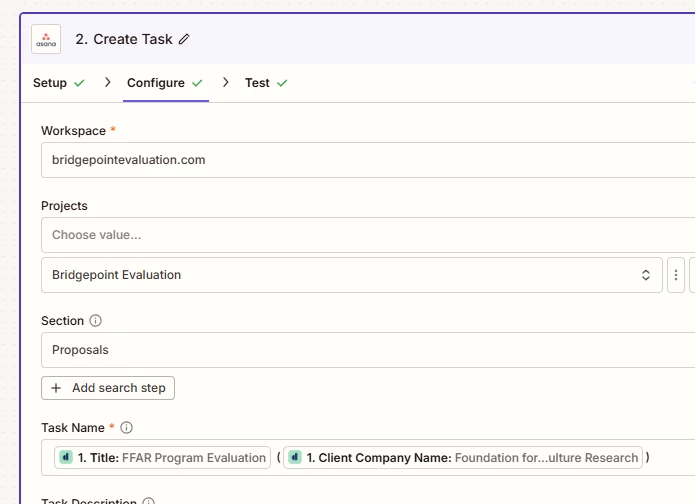Click the Projects Choose value field
The width and height of the screenshot is (695, 504).
(x=368, y=235)
